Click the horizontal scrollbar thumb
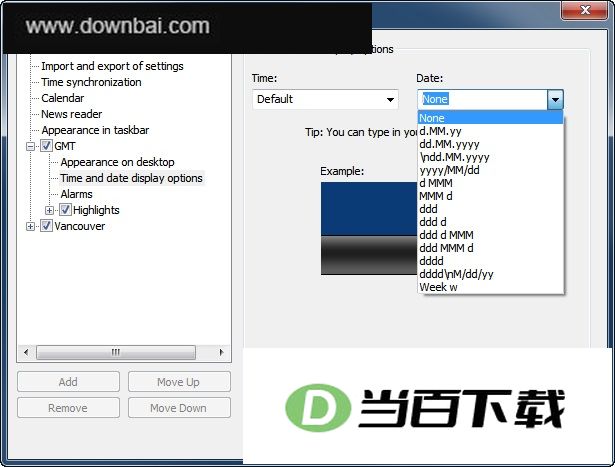615x467 pixels. [x=116, y=352]
